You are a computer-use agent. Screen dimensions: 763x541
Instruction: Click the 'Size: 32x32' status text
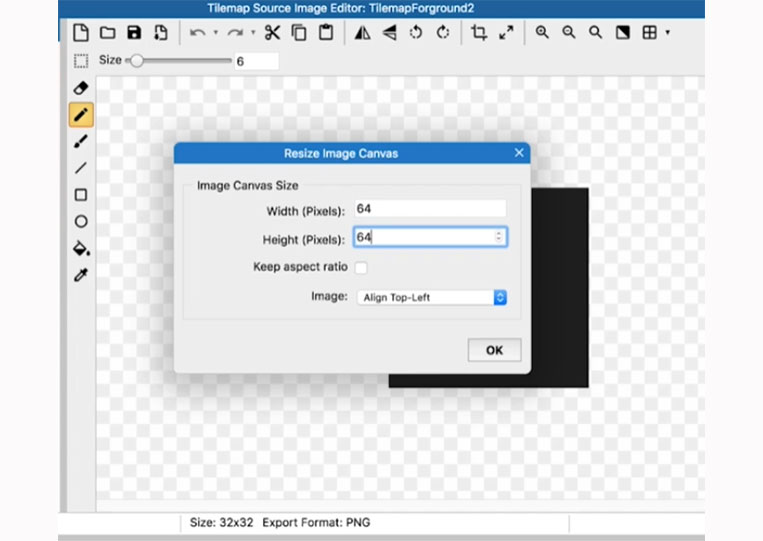click(221, 523)
